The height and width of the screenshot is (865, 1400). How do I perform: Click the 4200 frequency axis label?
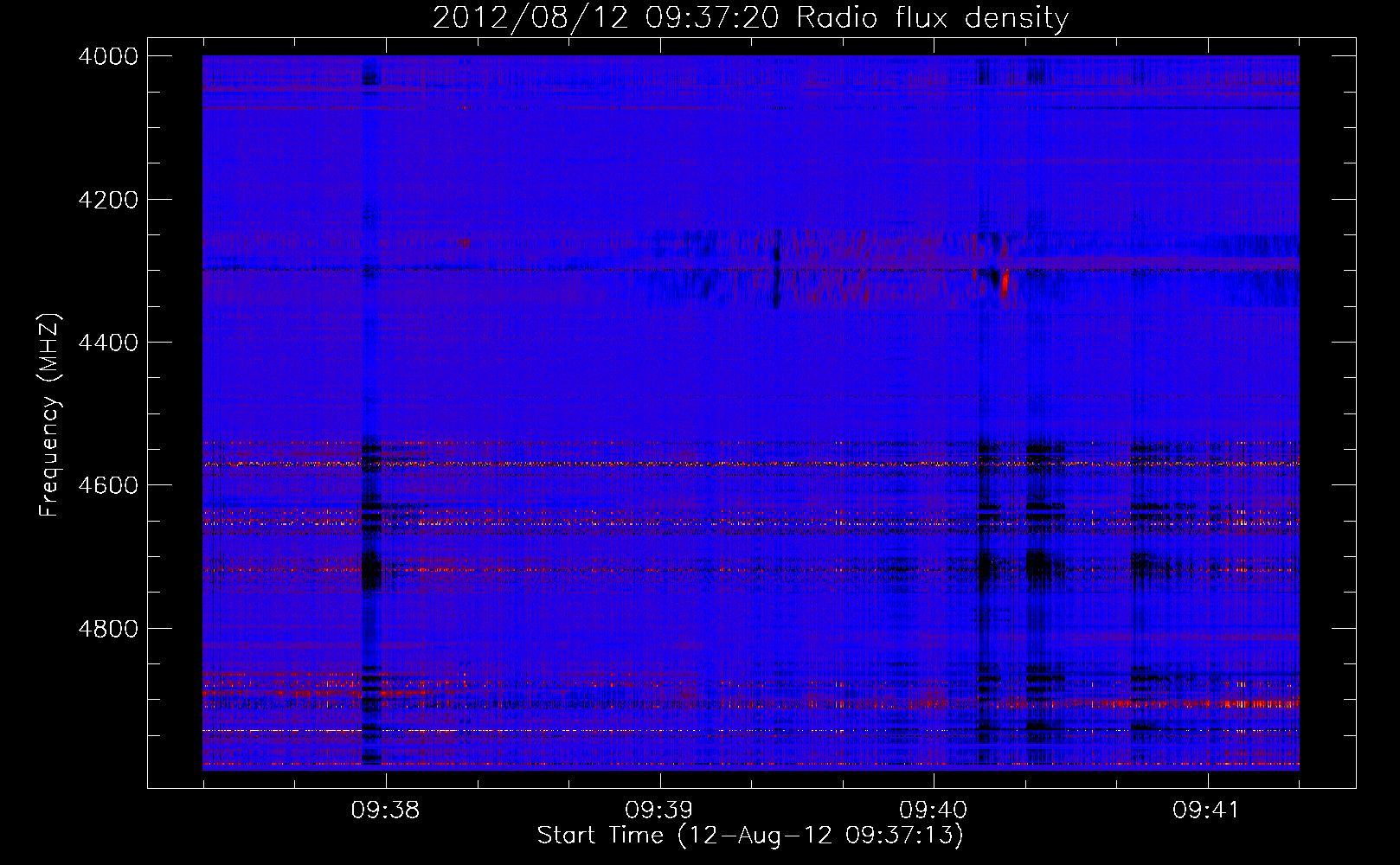[x=108, y=200]
